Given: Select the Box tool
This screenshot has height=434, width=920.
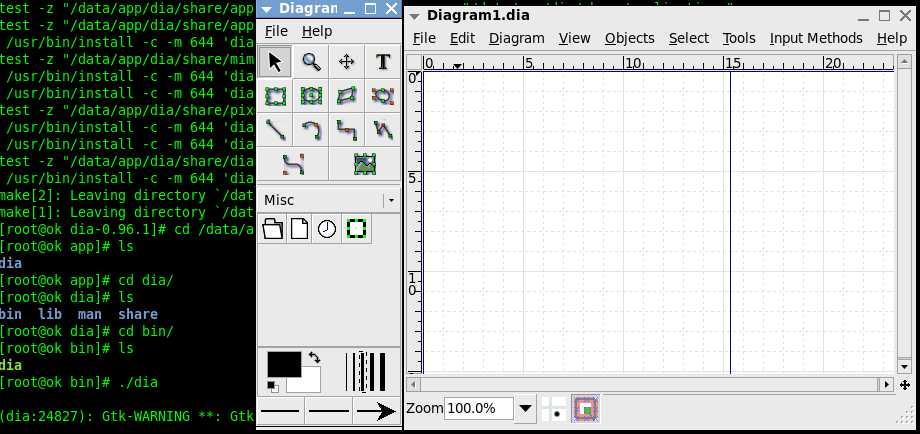Looking at the screenshot, I should (x=275, y=96).
